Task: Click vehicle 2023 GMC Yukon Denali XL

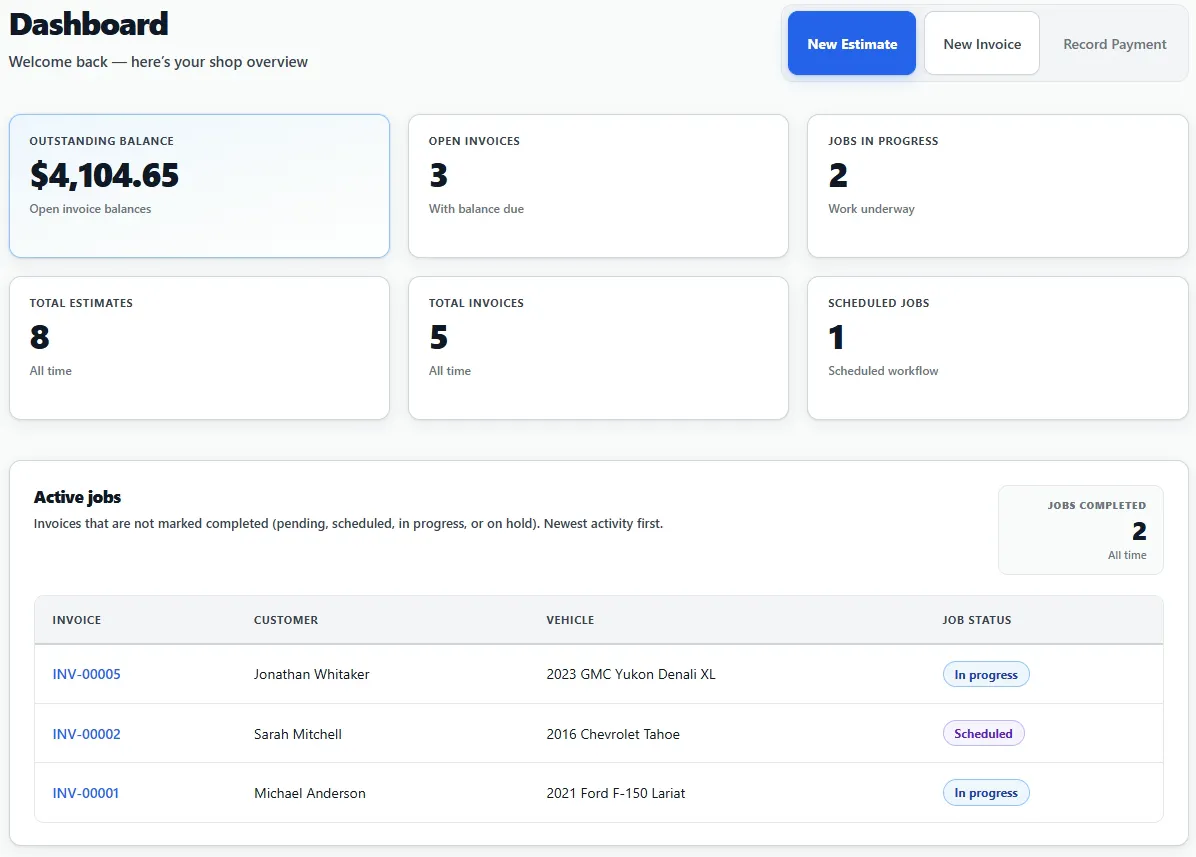Action: coord(631,674)
